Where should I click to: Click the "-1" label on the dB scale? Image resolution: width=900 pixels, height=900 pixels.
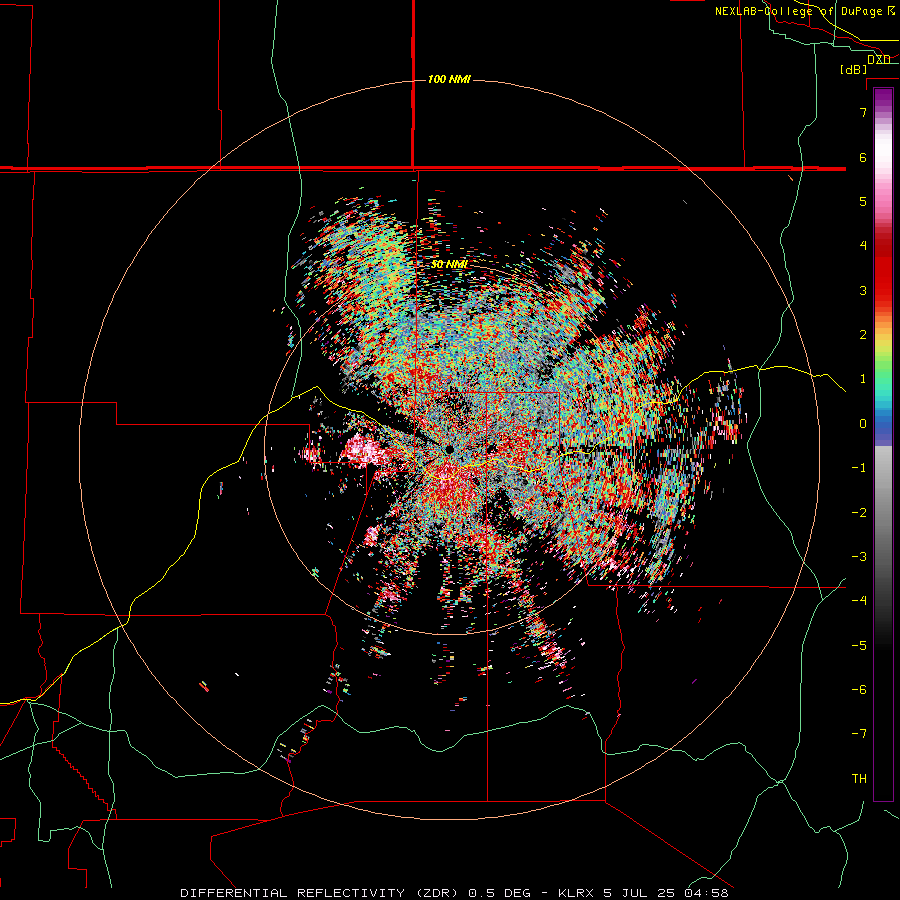pyautogui.click(x=859, y=468)
